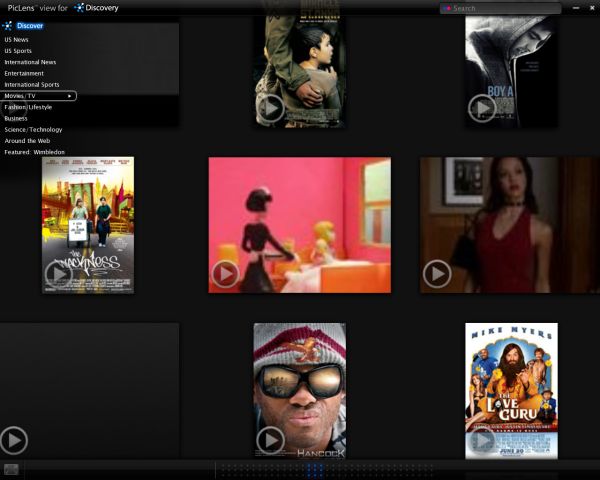Screen dimensions: 600x480
Task: Expand the Movies / TV submenu arrow
Action: tap(70, 96)
